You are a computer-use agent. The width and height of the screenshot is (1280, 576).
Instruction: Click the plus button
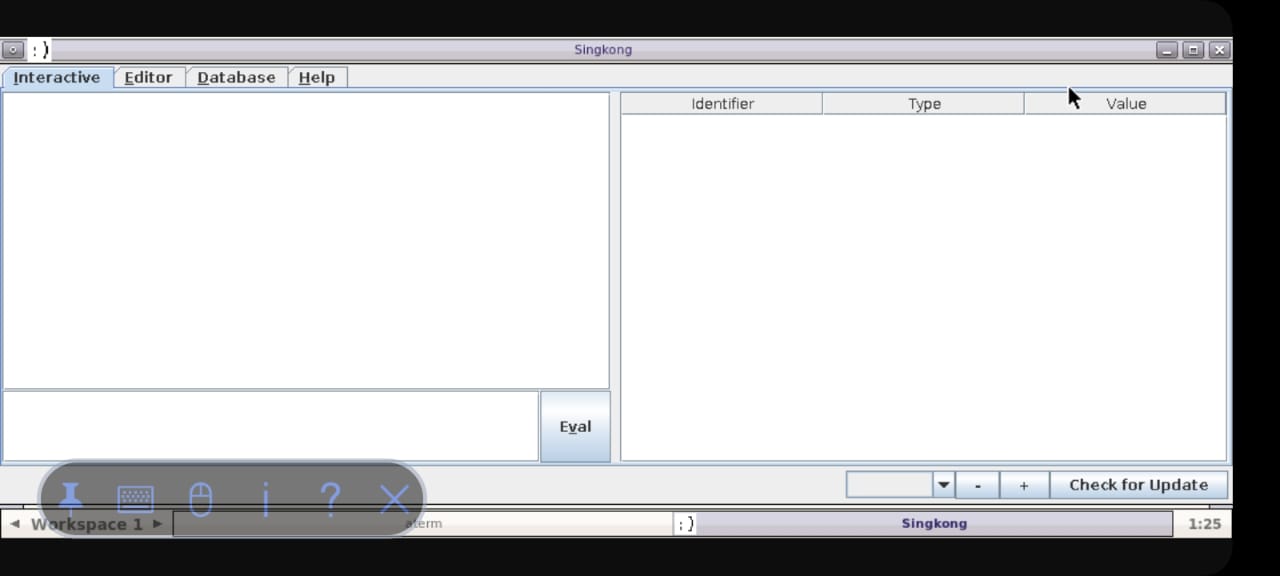(x=1024, y=485)
